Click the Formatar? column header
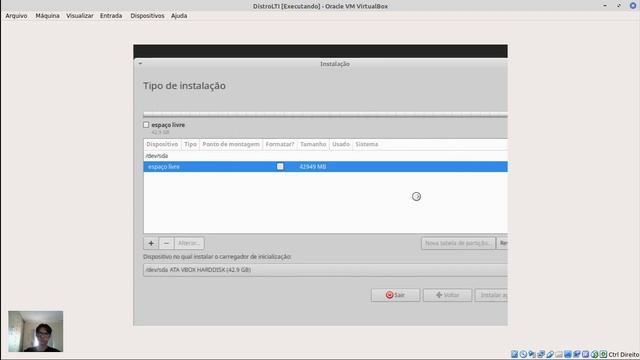Viewport: 640px width, 360px height. [x=280, y=144]
